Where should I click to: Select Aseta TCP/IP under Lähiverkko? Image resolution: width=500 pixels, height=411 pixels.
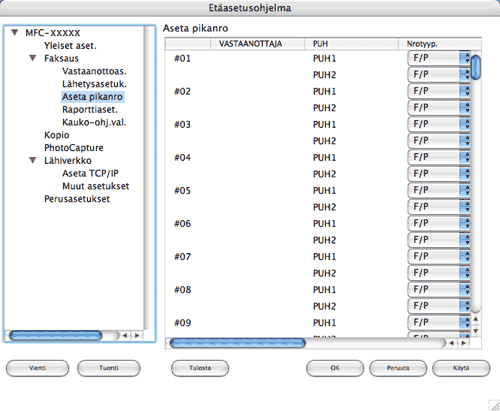[90, 173]
